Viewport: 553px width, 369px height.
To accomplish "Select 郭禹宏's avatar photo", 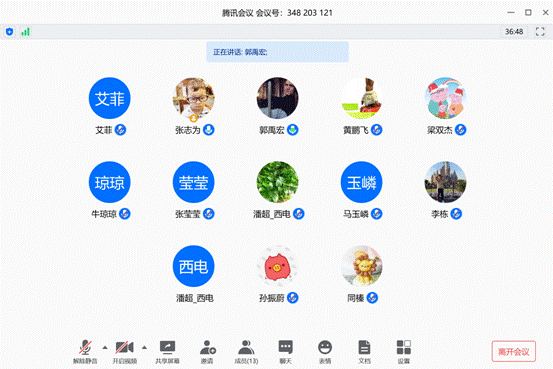I will point(278,98).
